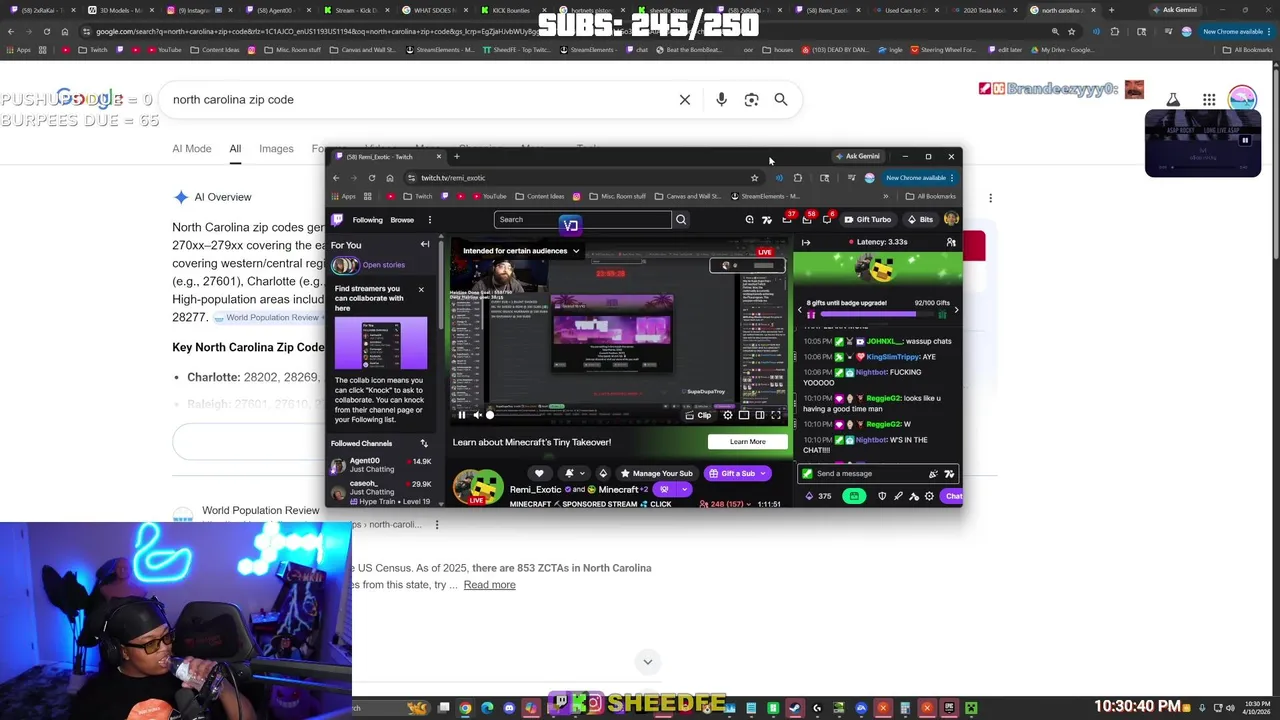This screenshot has height=720, width=1280.
Task: Open Twitch user avatar menu
Action: tap(951, 219)
